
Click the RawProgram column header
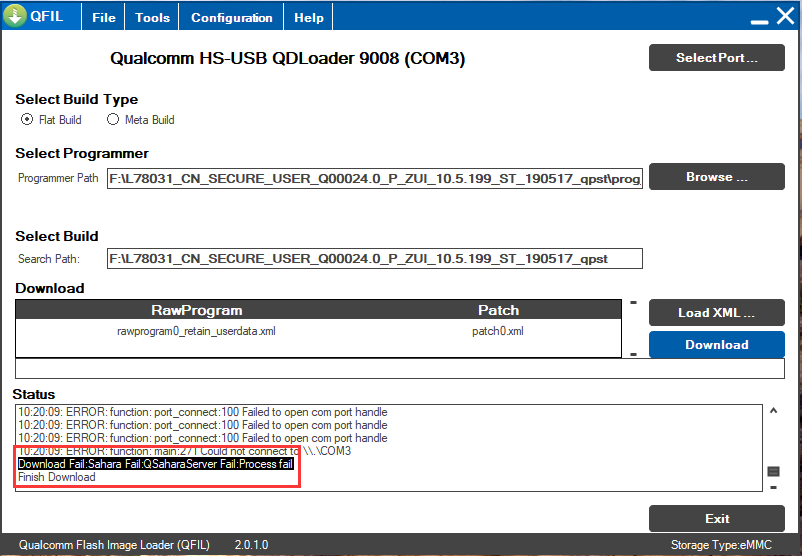[196, 310]
